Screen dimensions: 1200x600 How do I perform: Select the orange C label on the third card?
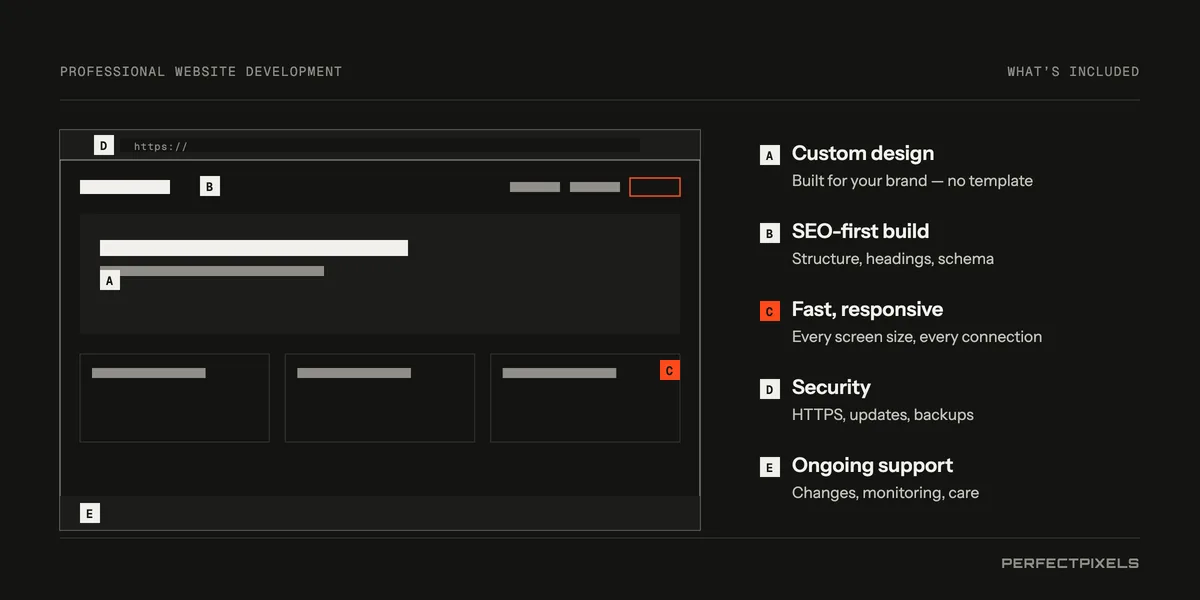(670, 370)
